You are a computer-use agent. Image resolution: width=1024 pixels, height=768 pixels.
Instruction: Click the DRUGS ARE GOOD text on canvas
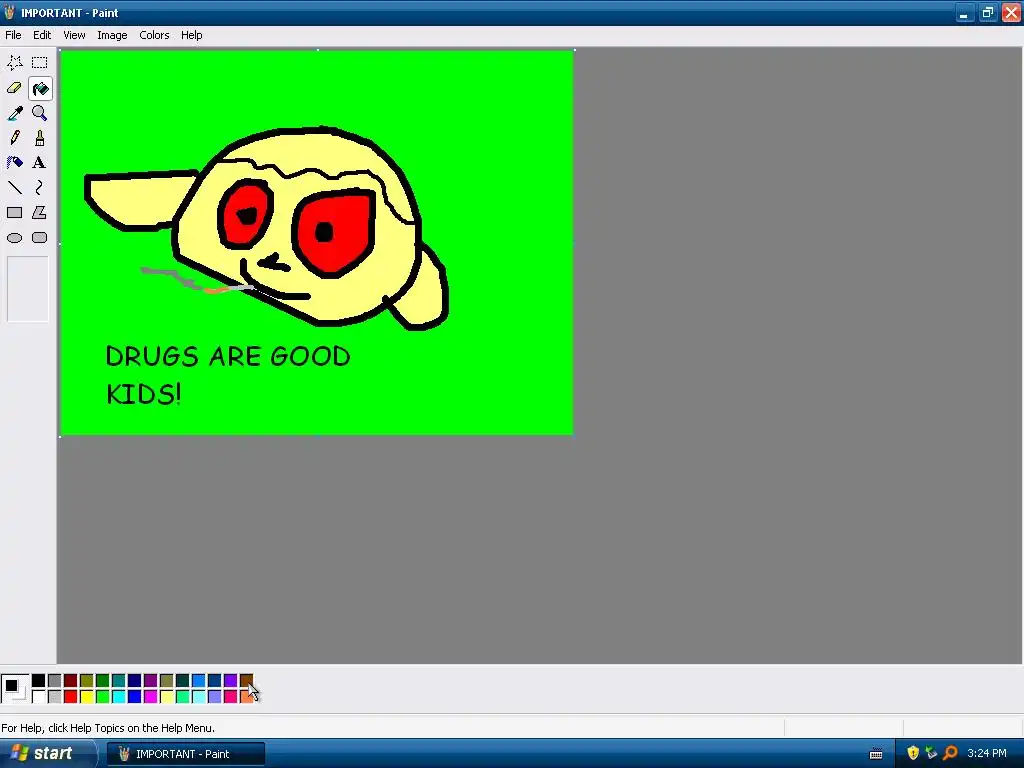point(227,357)
